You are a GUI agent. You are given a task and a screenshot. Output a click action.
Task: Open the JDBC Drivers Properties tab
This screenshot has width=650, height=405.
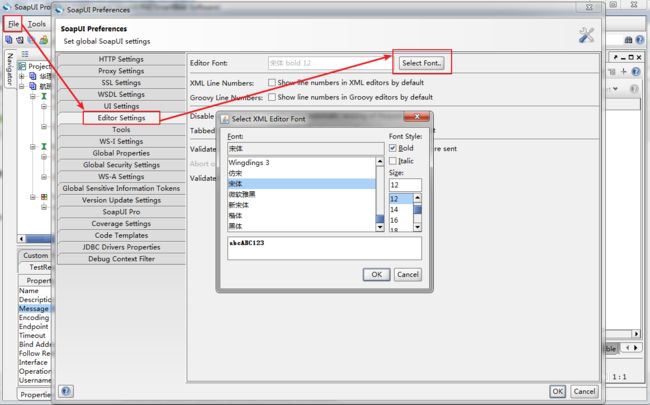121,247
